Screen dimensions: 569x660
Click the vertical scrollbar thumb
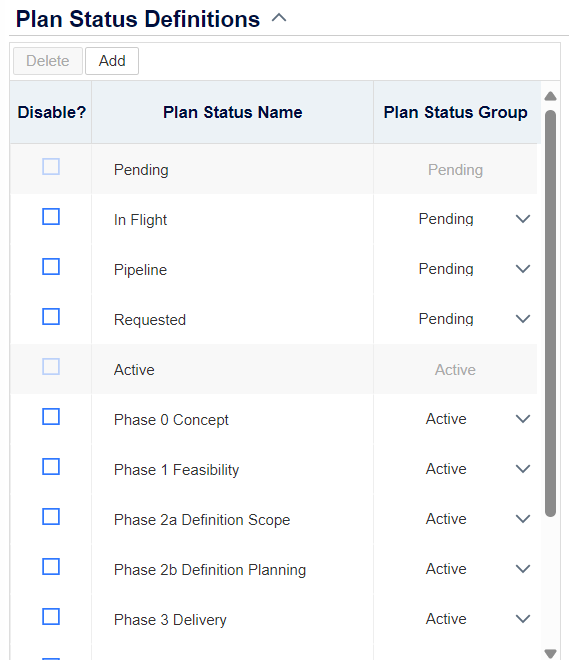pyautogui.click(x=550, y=313)
